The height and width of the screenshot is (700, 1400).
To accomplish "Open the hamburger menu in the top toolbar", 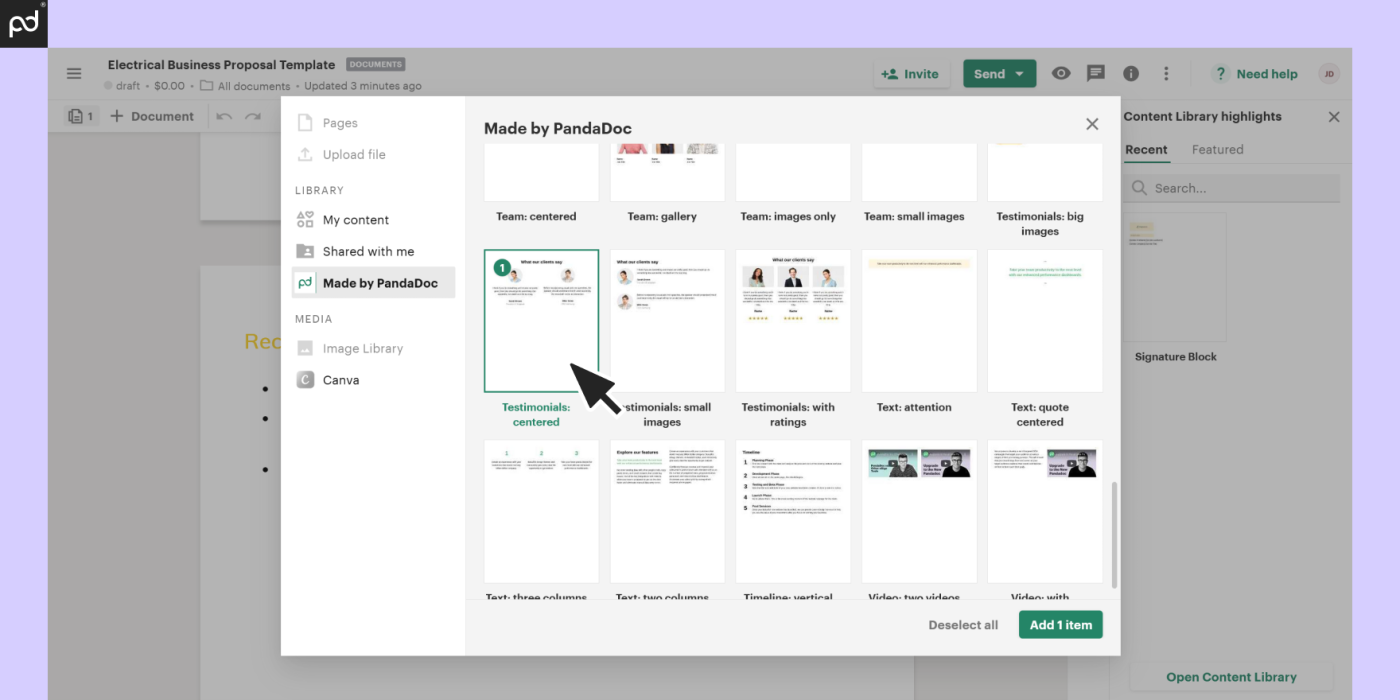I will click(x=74, y=73).
